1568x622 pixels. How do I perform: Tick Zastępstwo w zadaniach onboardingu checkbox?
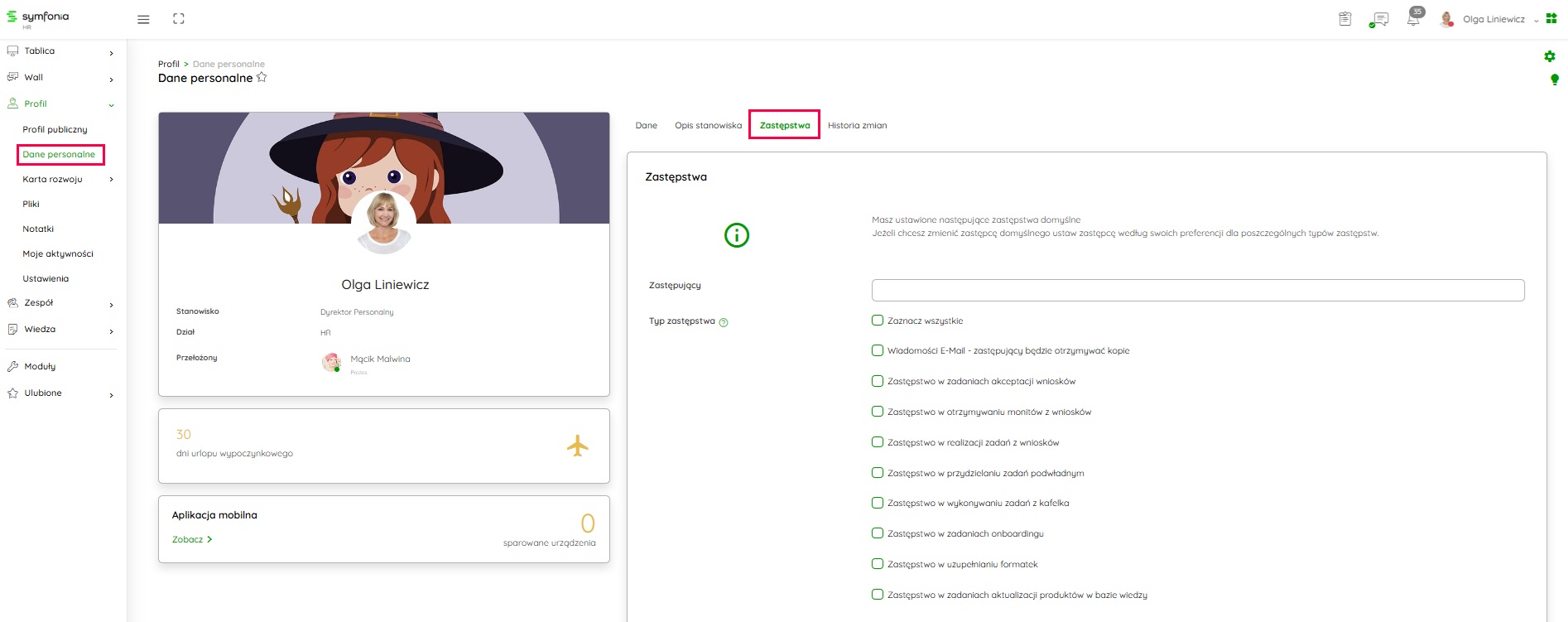(x=878, y=533)
